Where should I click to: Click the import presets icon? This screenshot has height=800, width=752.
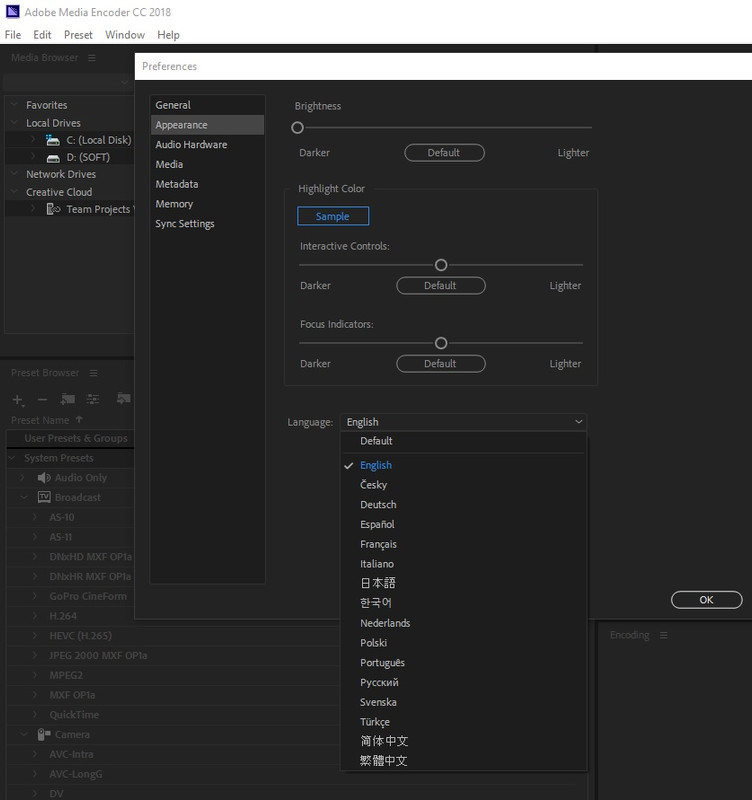click(123, 398)
